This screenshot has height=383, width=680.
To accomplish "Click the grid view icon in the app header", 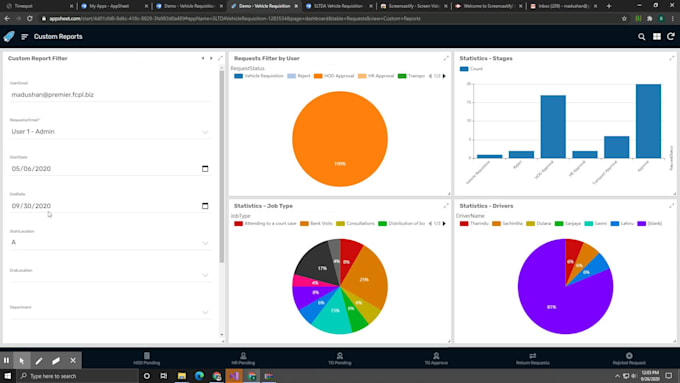I will 657,37.
